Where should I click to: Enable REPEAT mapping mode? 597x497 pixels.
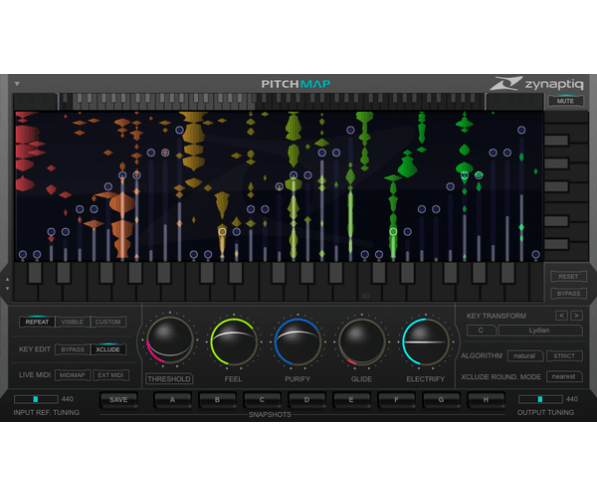coord(37,322)
